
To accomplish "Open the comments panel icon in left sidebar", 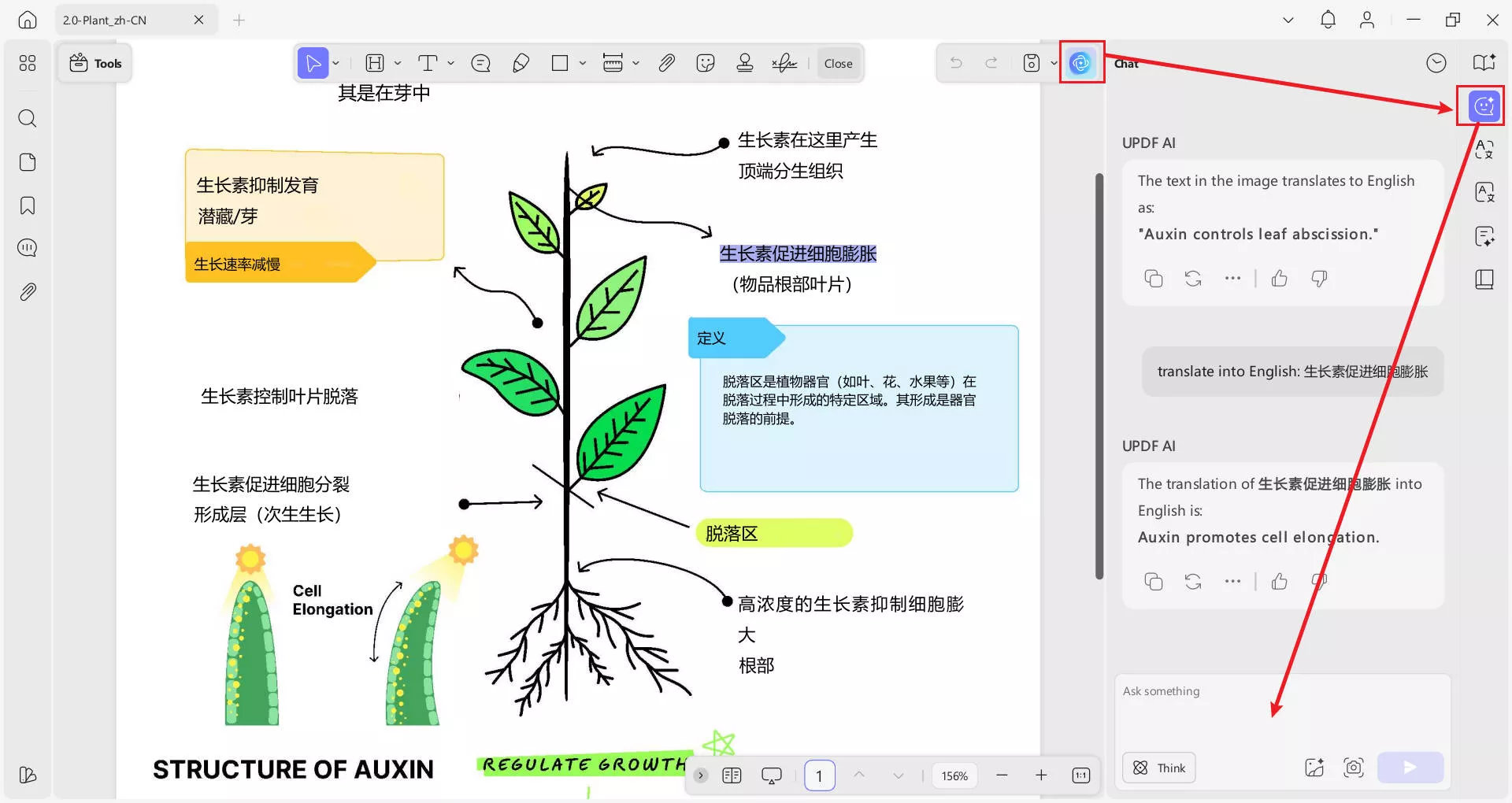I will (28, 248).
